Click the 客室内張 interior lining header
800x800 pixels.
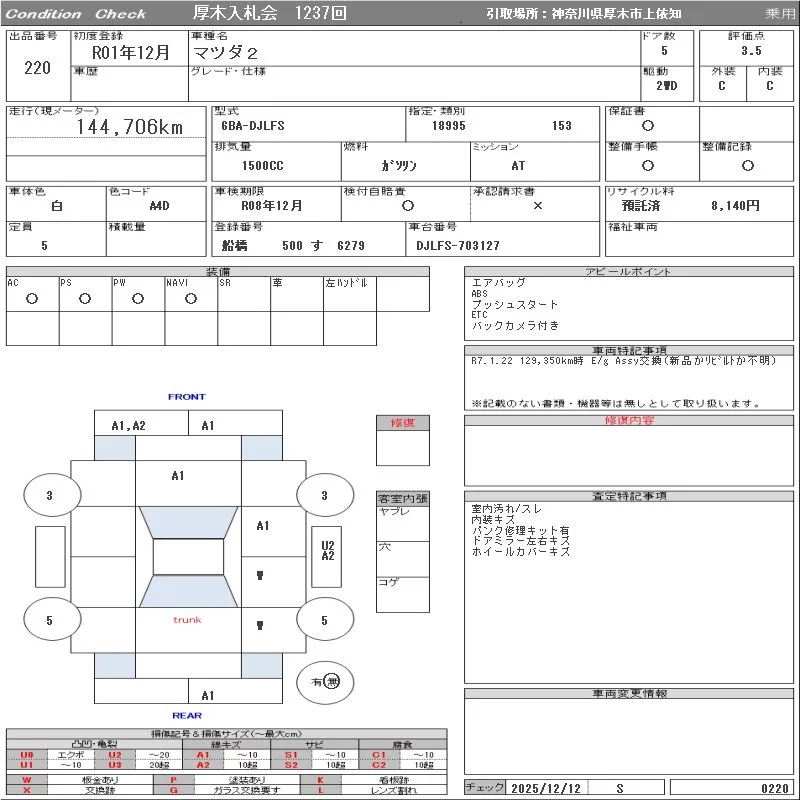pos(403,498)
